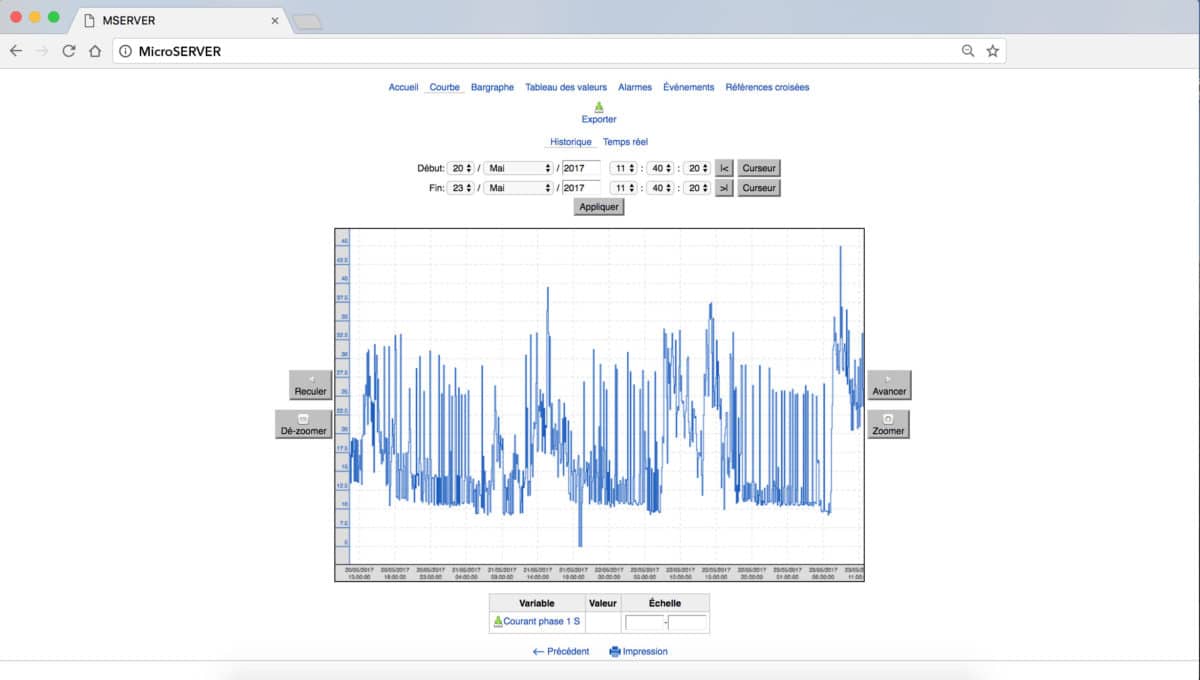Open the Début hour dropdown
Screen dimensions: 1200x680
coord(623,168)
